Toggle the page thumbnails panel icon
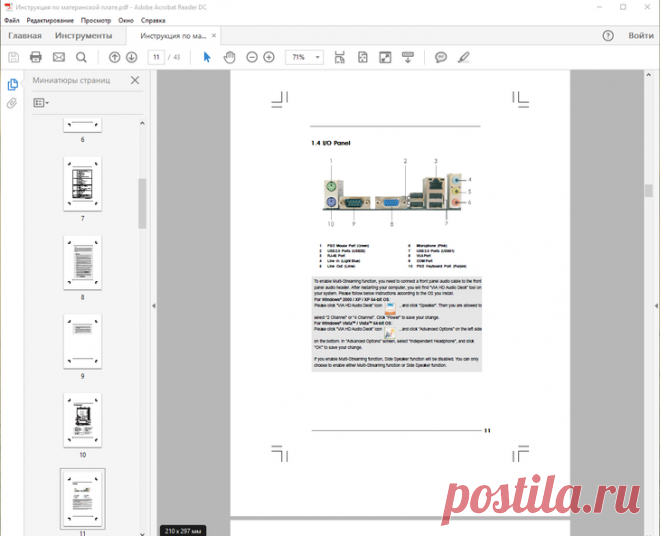Screen dimensions: 660x536 click(x=12, y=84)
